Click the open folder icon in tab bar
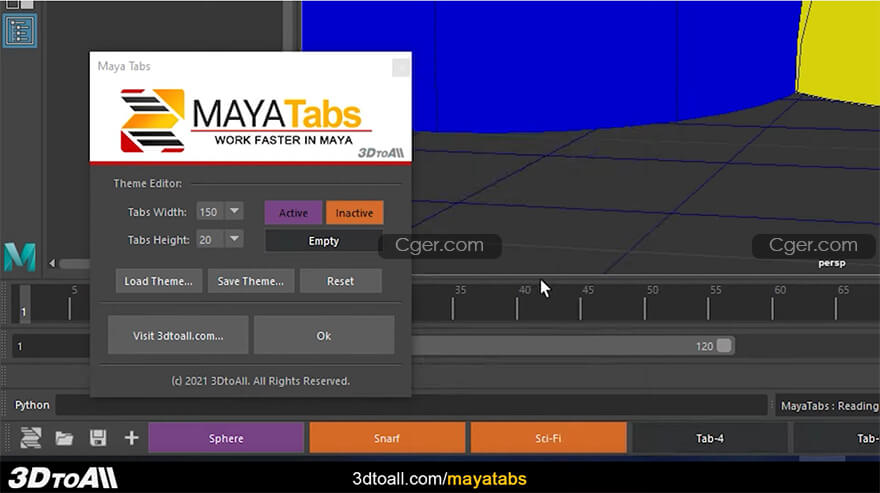Screen dimensions: 880x493 (x=64, y=438)
